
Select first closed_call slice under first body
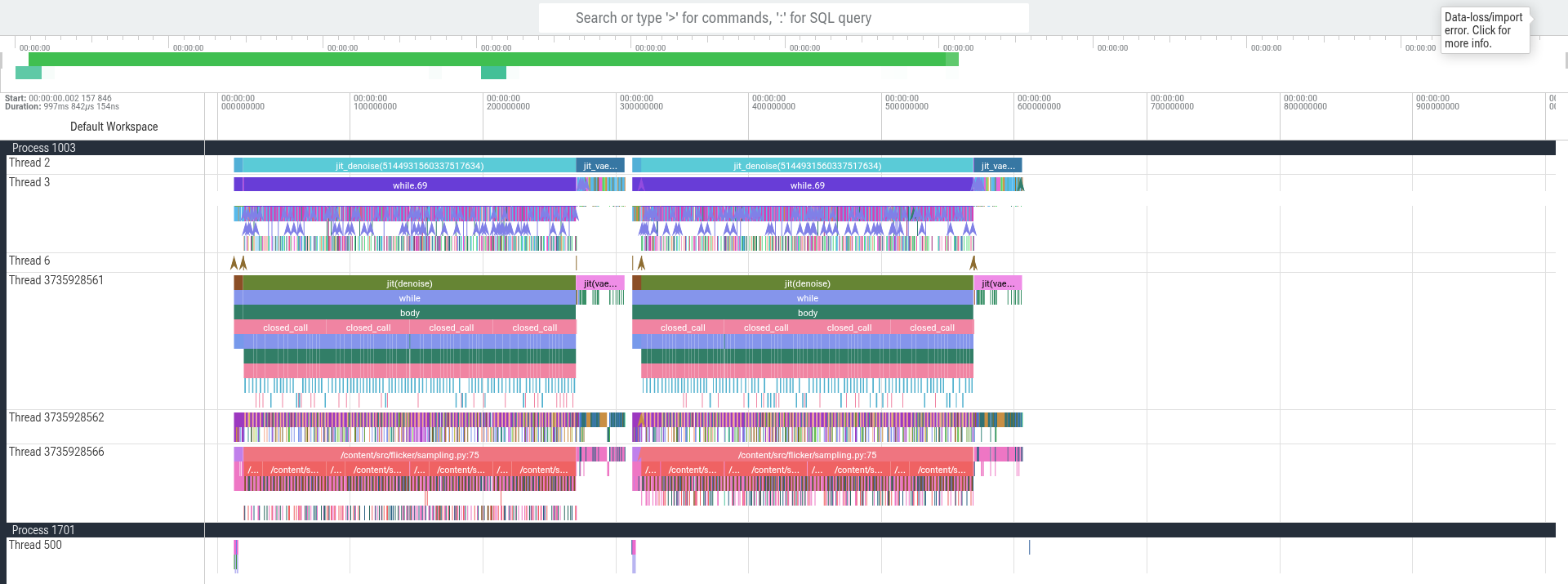pos(280,328)
